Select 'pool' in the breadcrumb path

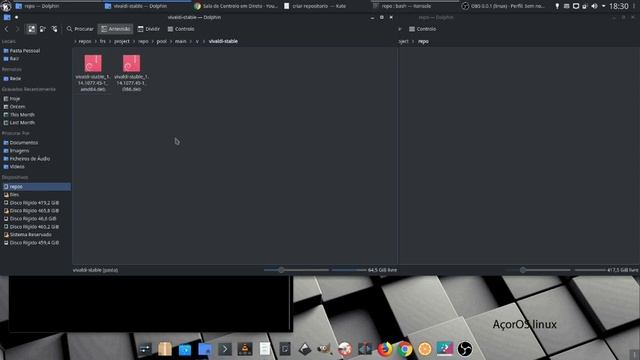(x=162, y=41)
